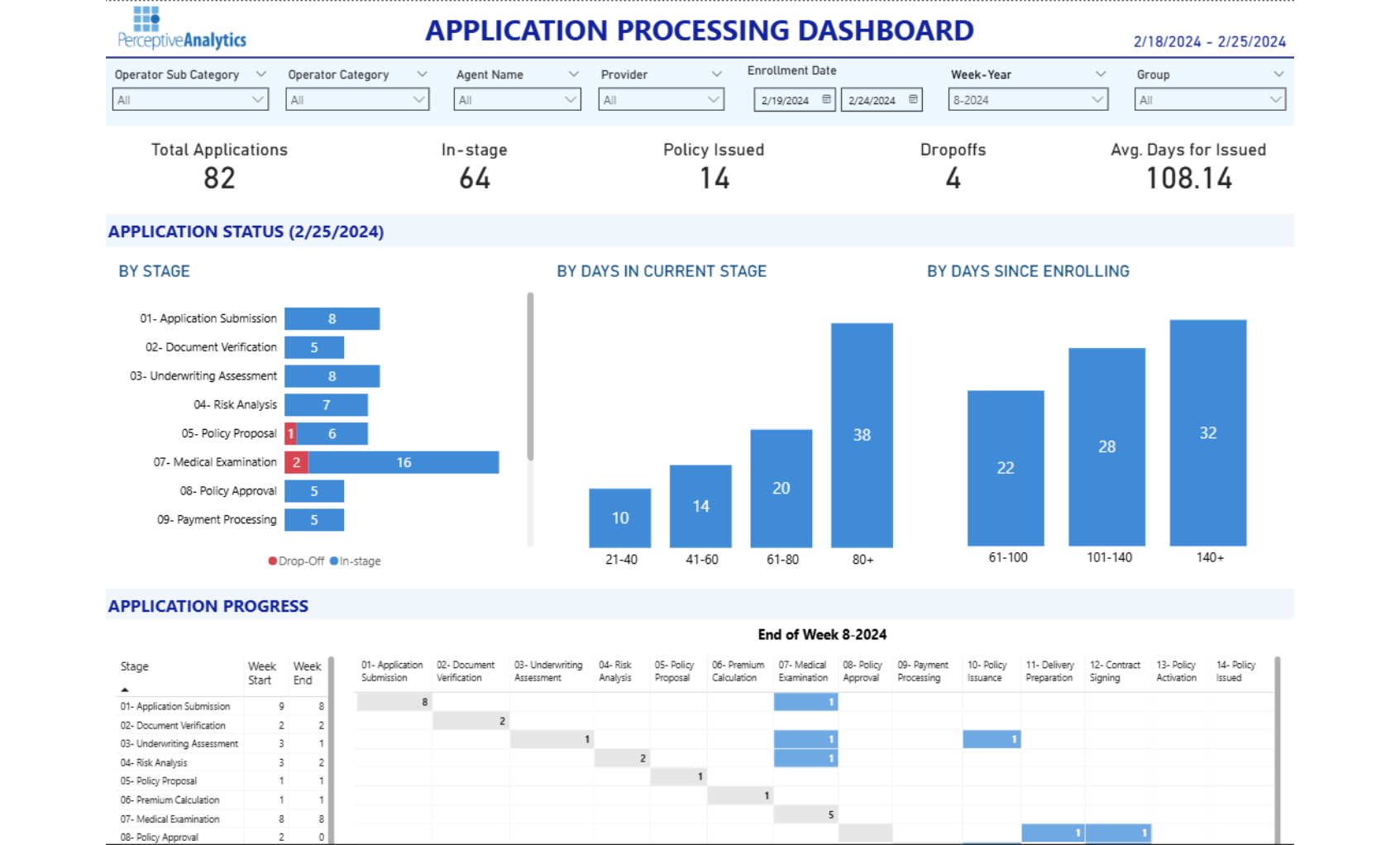
Task: Click the Policy Issued KPI card
Action: [713, 165]
